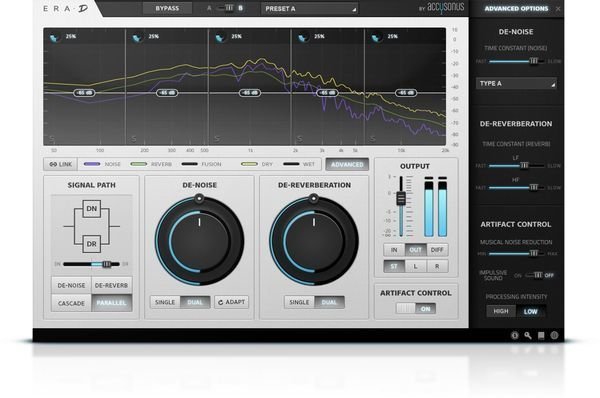Solo the 200–500 Hz band with its S icon
600x398 pixels.
(134, 139)
